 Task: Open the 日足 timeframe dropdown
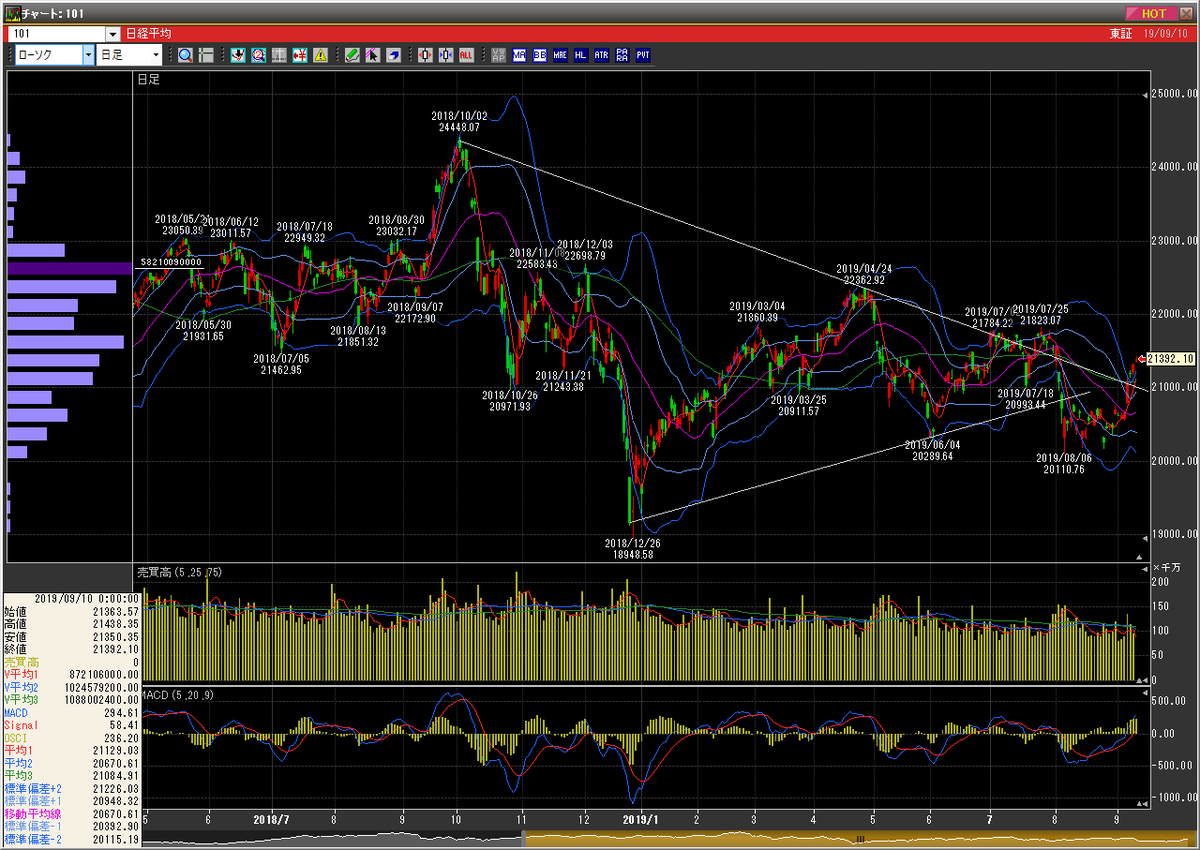[x=157, y=55]
